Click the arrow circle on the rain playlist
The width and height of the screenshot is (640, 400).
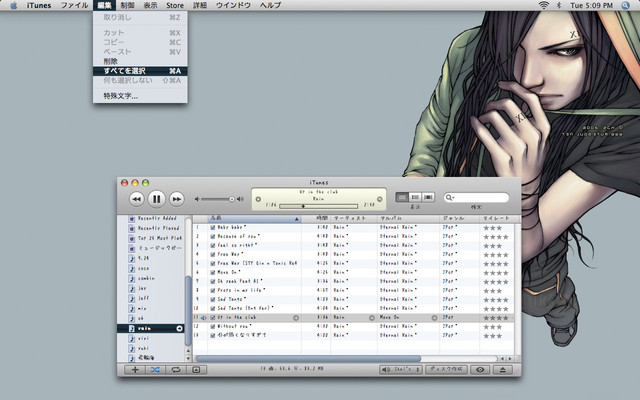[179, 329]
